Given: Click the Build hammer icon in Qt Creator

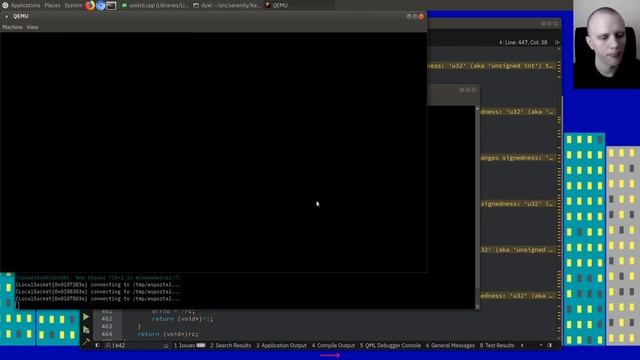Looking at the screenshot, I should coord(86,341).
